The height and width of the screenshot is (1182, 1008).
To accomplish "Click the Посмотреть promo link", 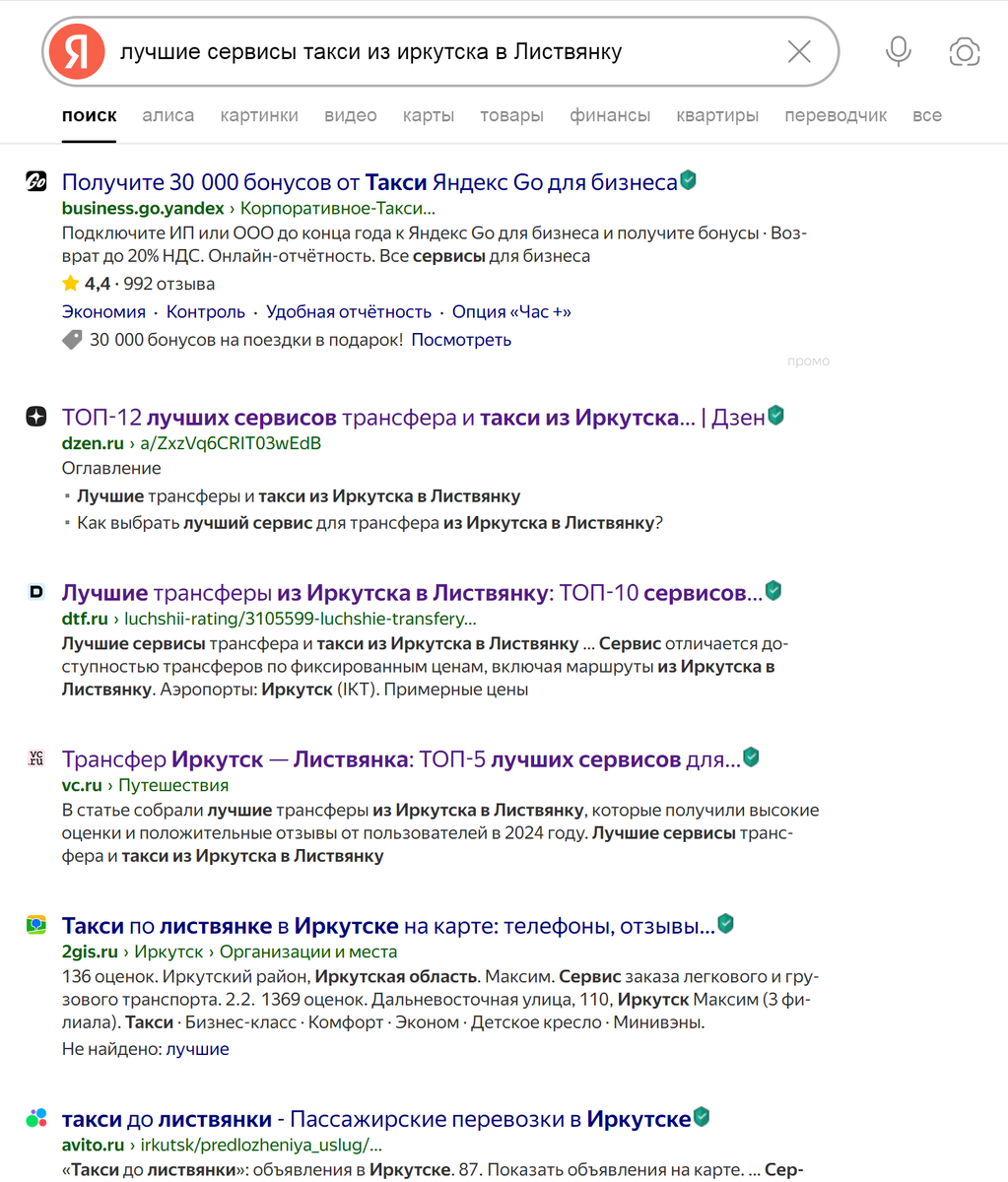I will [x=461, y=340].
